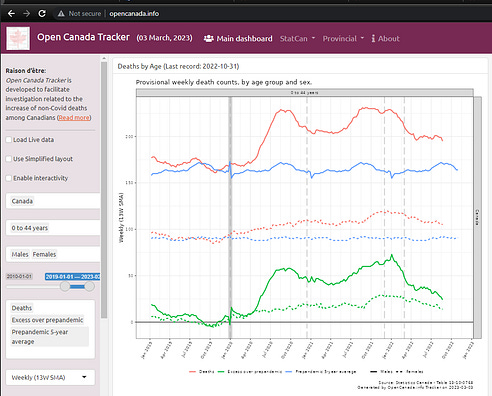
Task: Click the right handle of the date range slider
Action: (89, 286)
